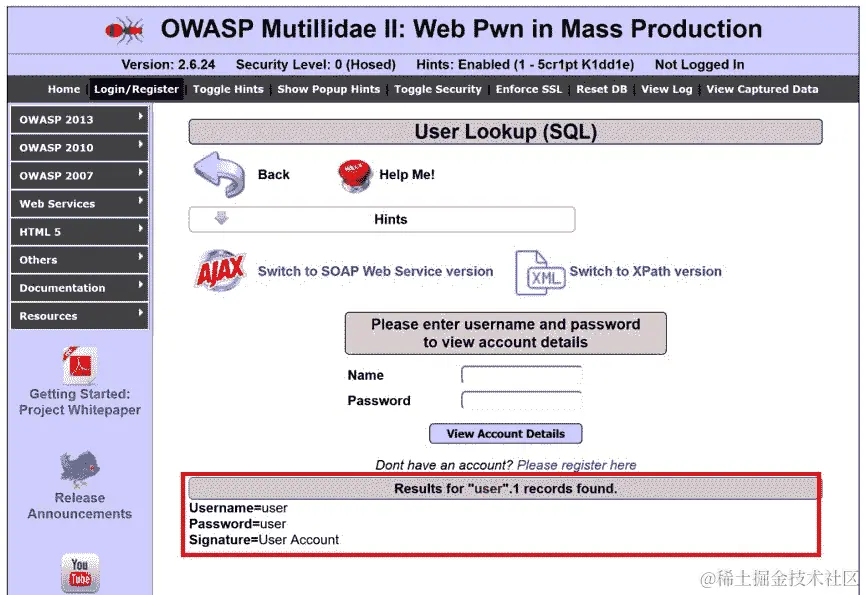Open the YouTube icon in sidebar
Viewport: 866px width, 595px height.
pos(80,572)
